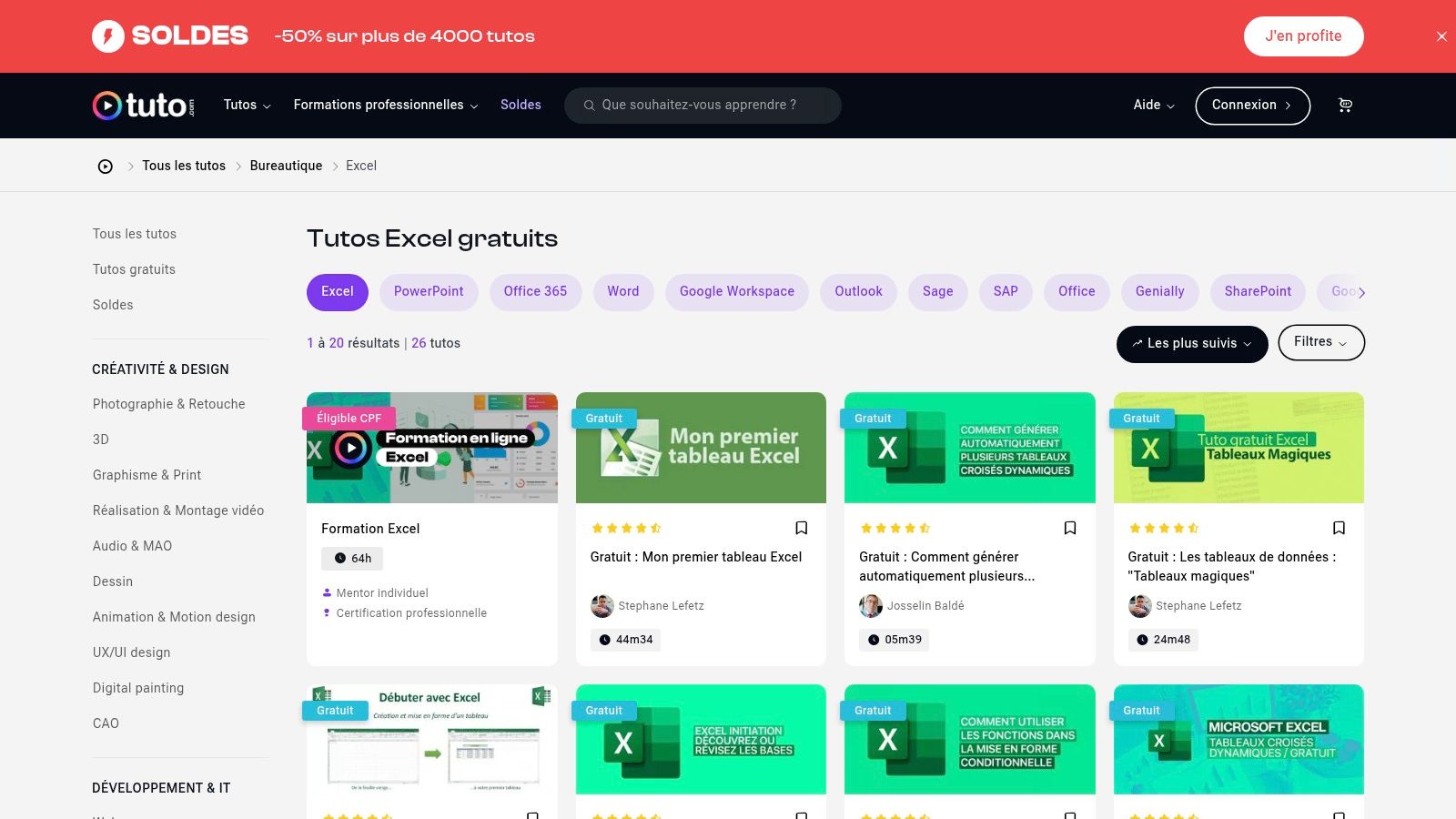Open the 'Les plus suivis' sort dropdown
This screenshot has width=1456, height=819.
point(1192,344)
